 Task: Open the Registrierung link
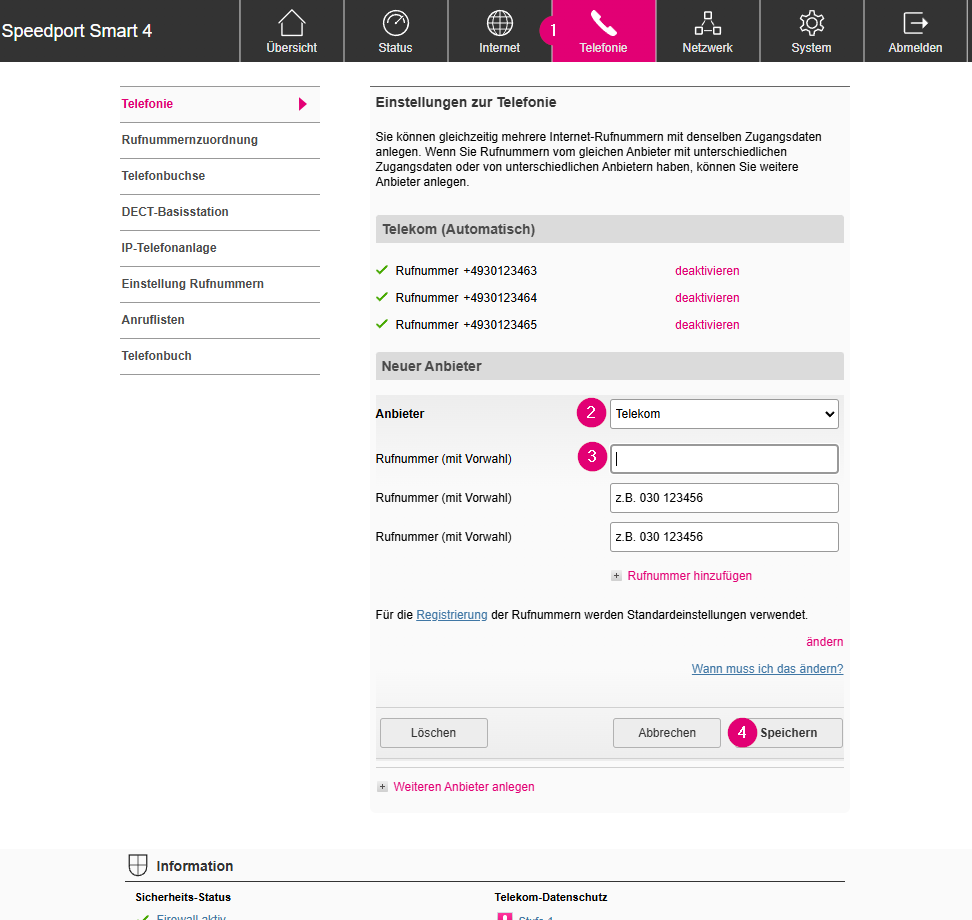(x=452, y=615)
